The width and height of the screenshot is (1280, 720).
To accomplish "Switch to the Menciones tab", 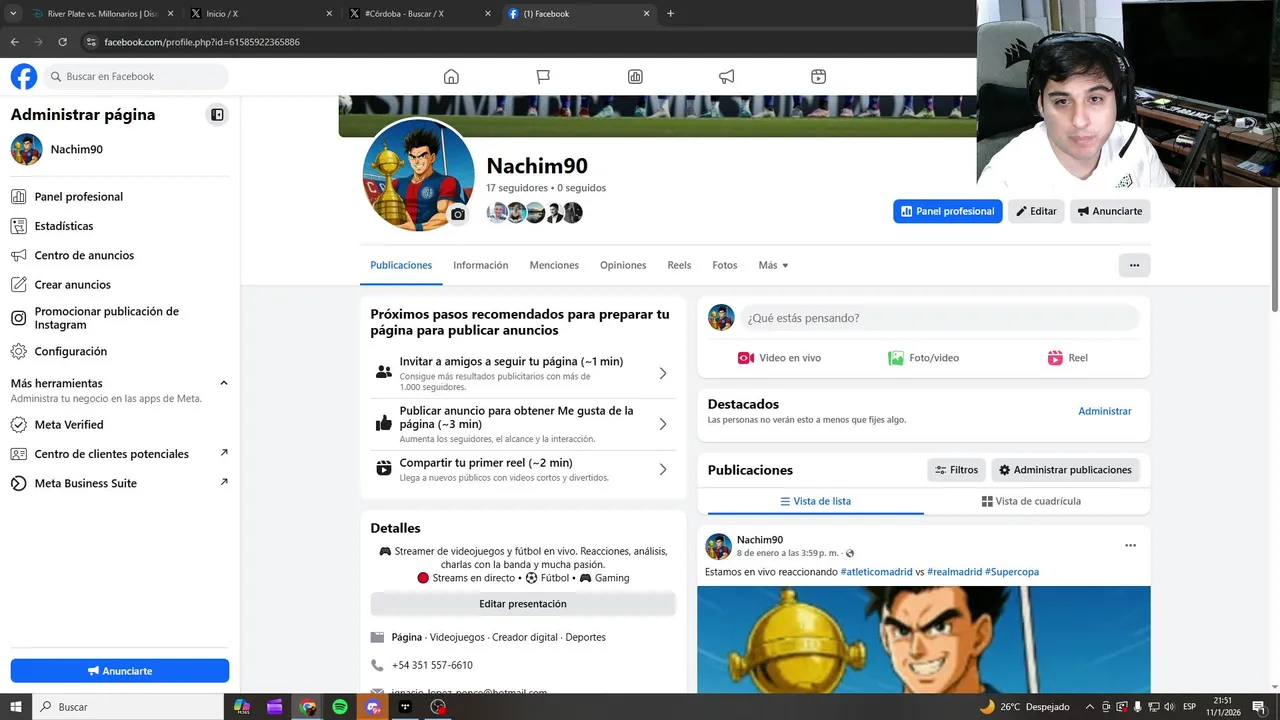I will click(554, 265).
